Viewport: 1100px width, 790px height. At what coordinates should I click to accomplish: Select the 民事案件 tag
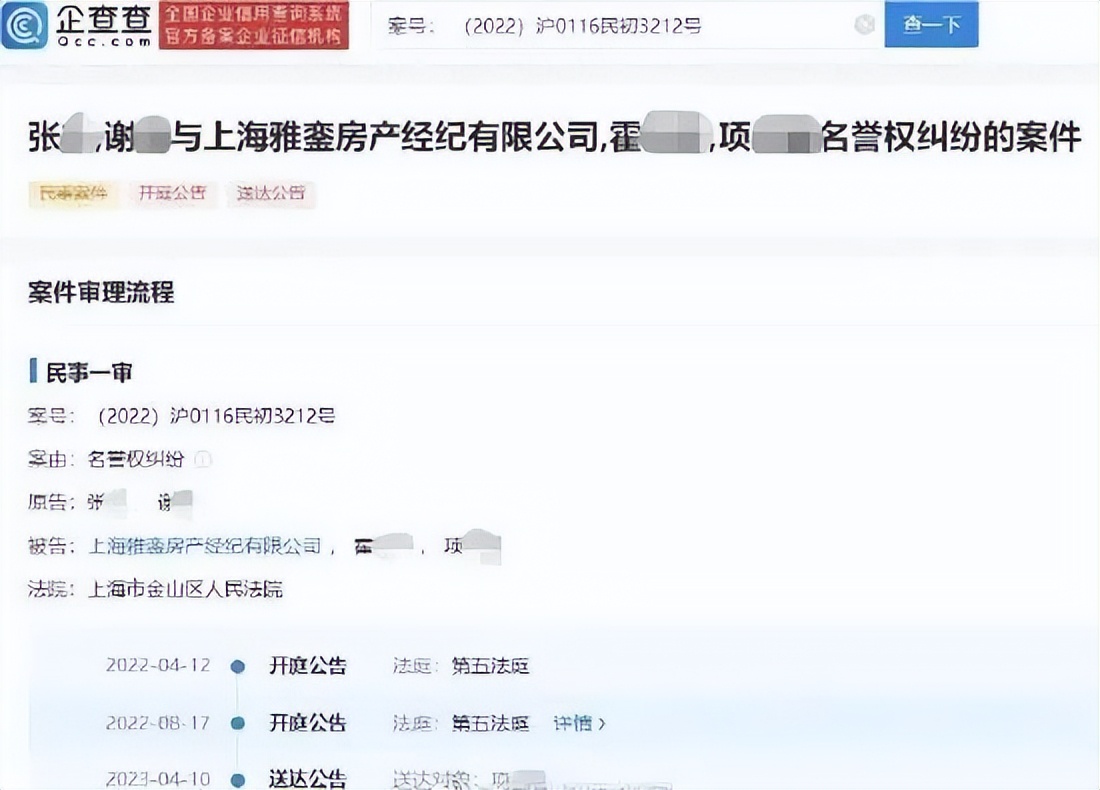(72, 194)
